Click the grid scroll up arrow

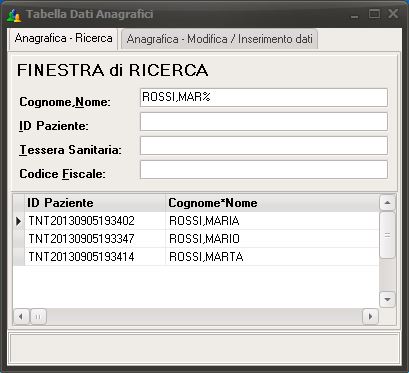[387, 203]
